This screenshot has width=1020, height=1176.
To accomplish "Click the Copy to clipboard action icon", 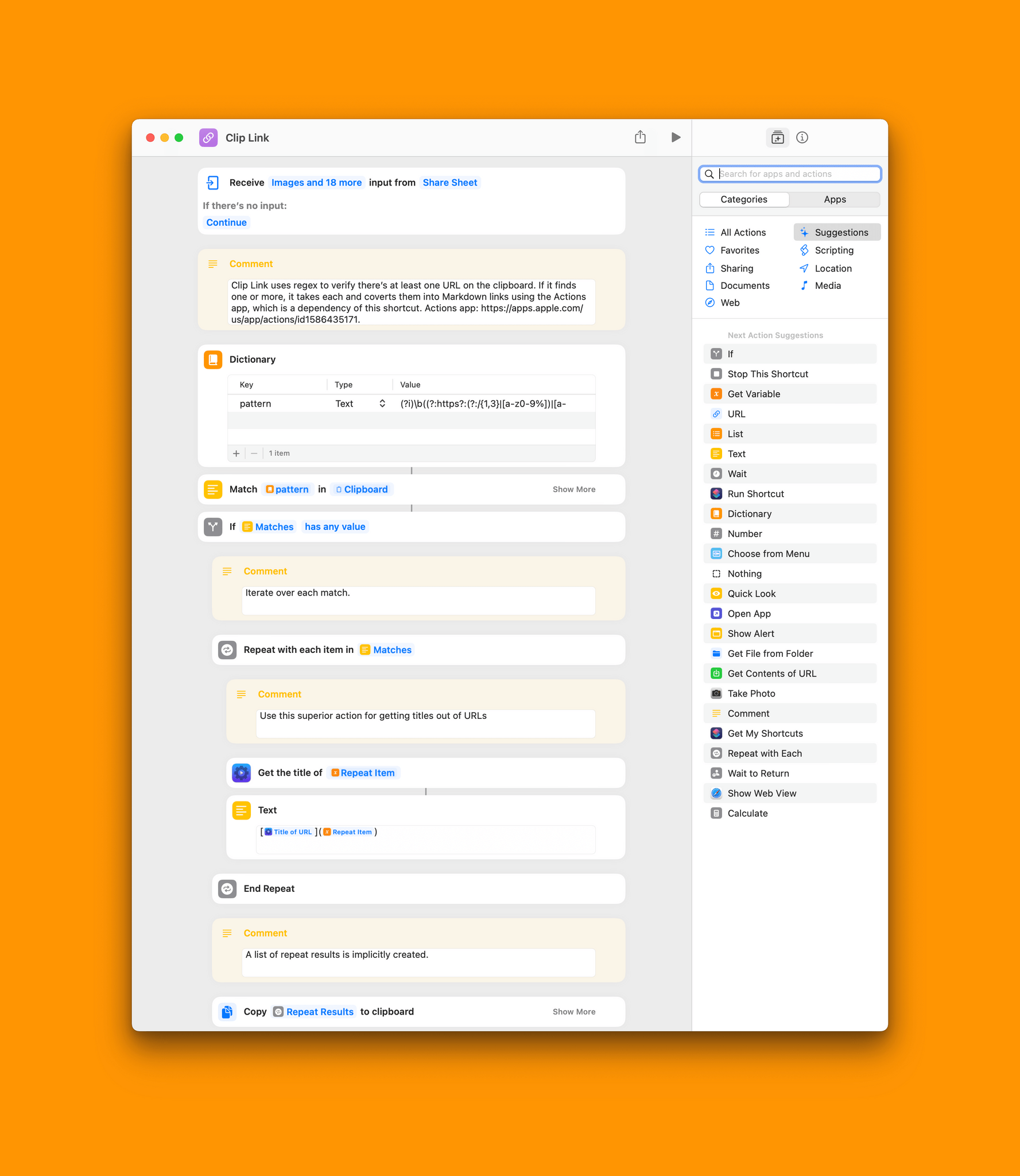I will point(227,1011).
